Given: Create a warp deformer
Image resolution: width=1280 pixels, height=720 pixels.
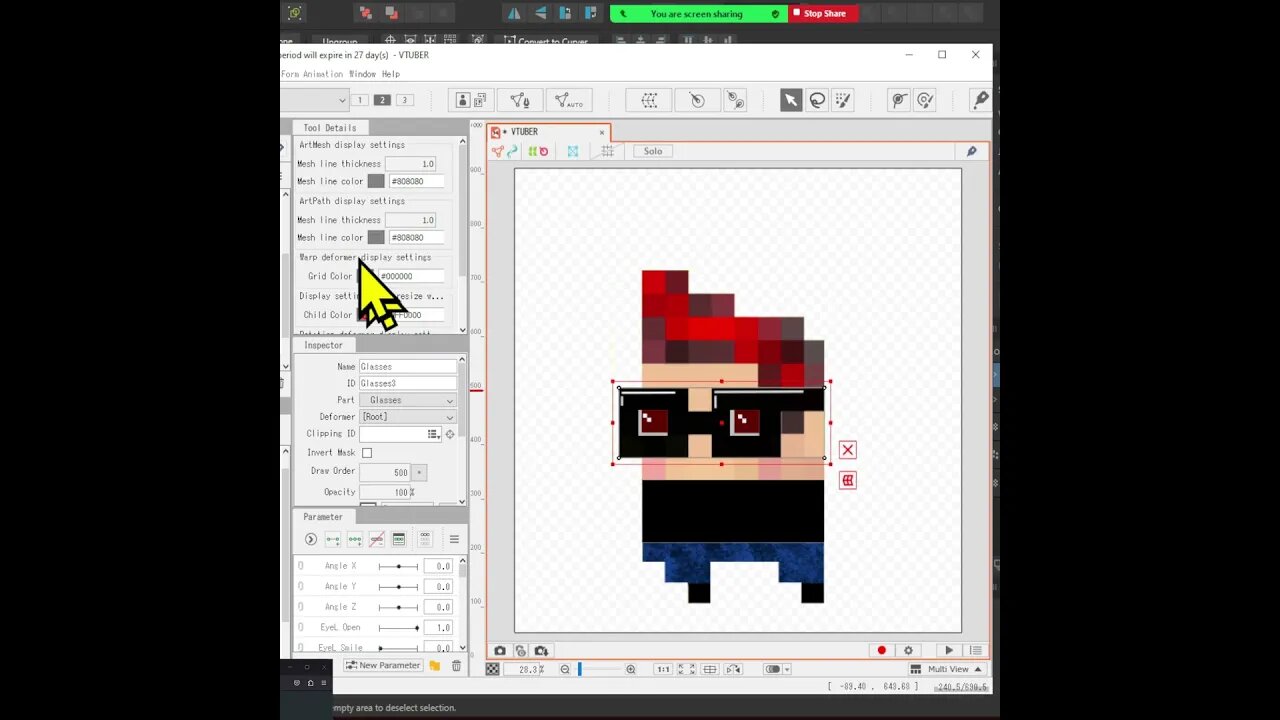Looking at the screenshot, I should coord(649,100).
